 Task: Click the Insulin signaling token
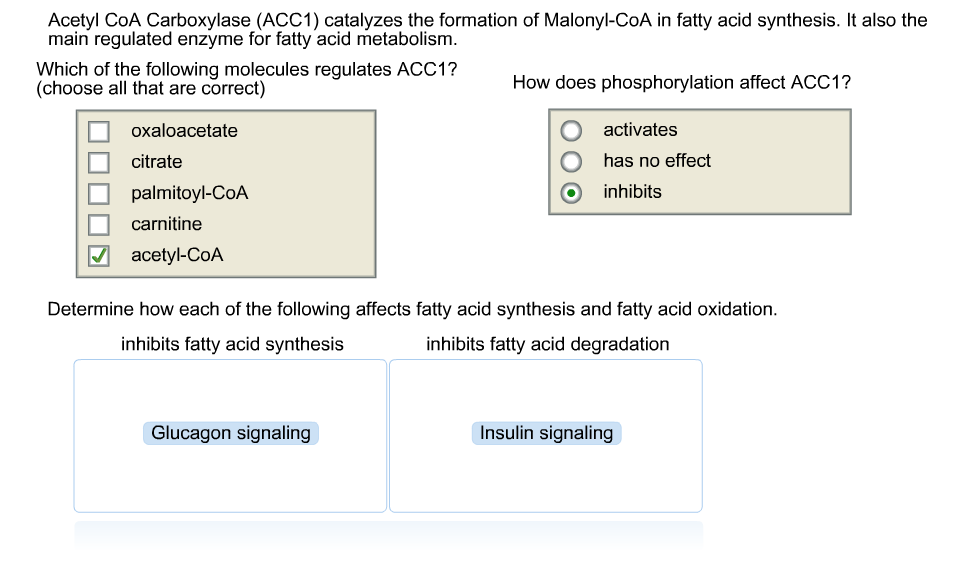[x=546, y=433]
